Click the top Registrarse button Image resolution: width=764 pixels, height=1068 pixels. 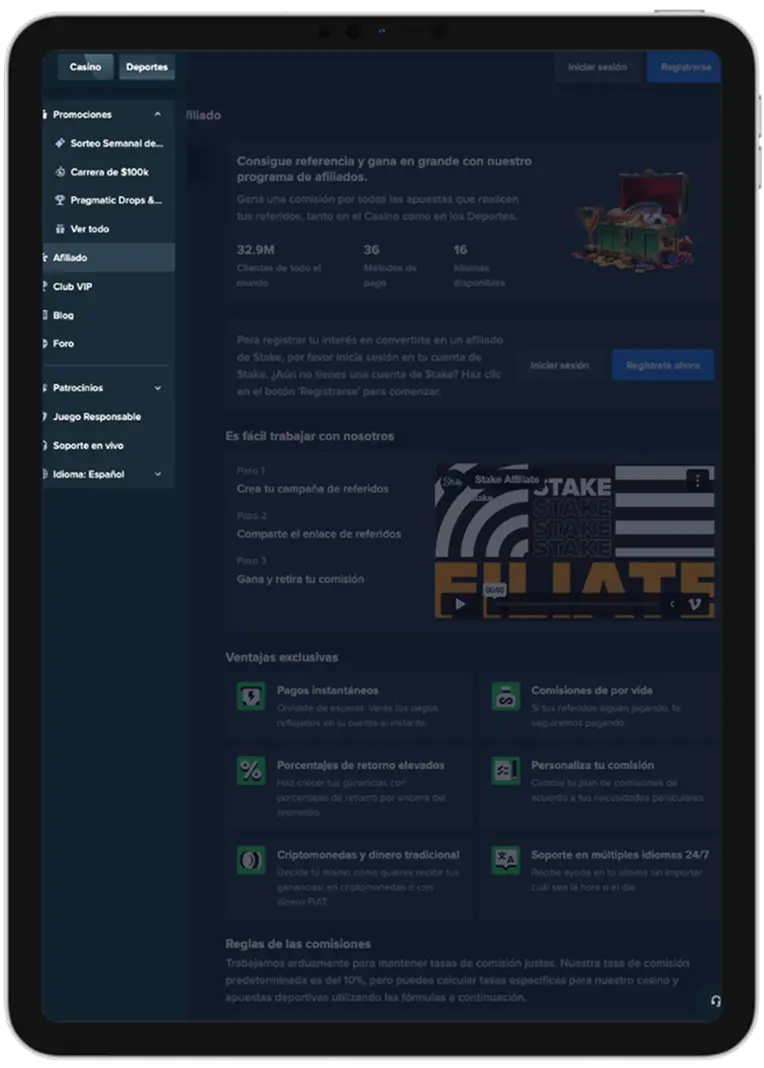684,67
